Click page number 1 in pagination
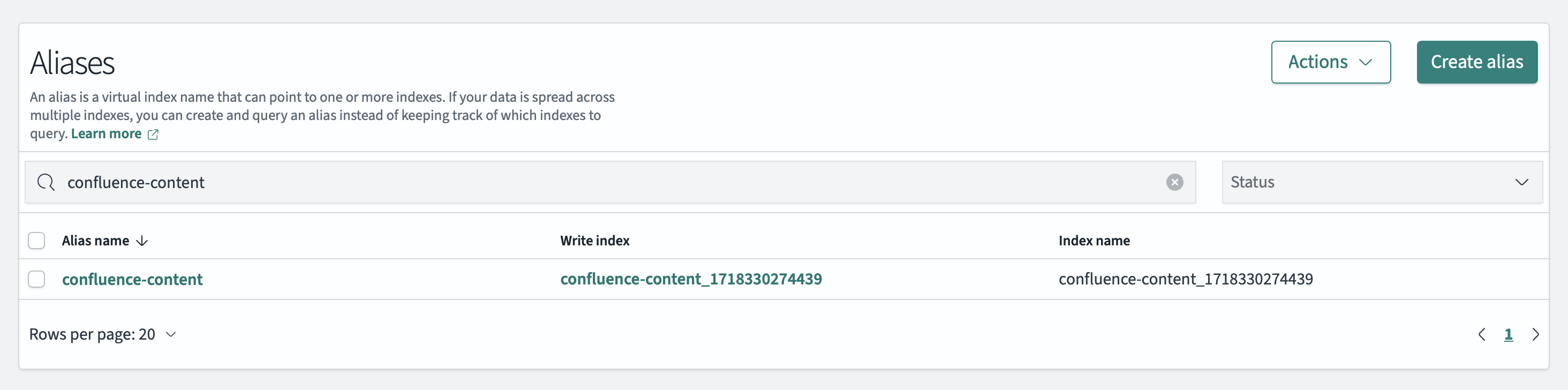This screenshot has width=1568, height=390. click(1509, 334)
